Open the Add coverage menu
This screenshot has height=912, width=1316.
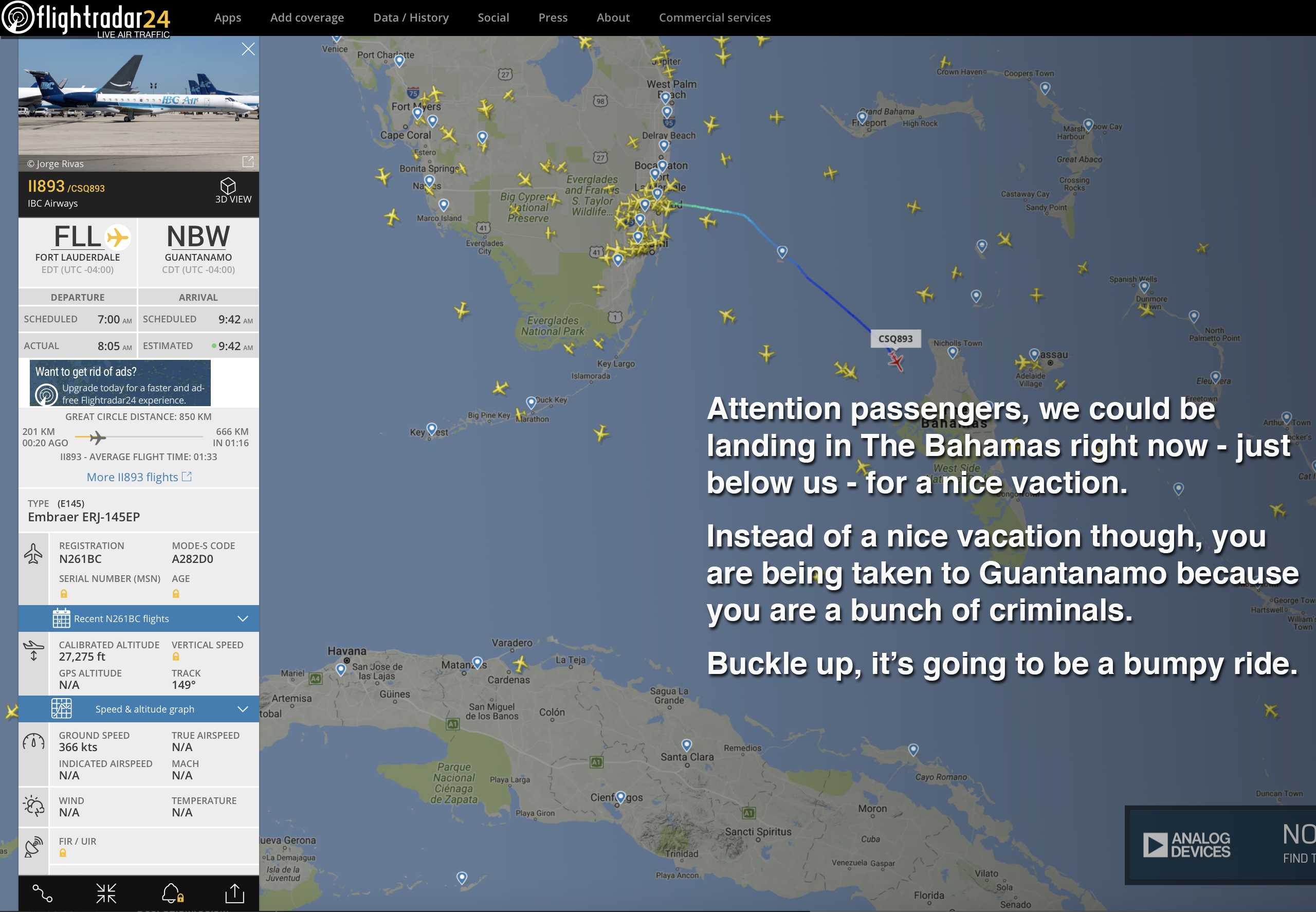pos(307,17)
